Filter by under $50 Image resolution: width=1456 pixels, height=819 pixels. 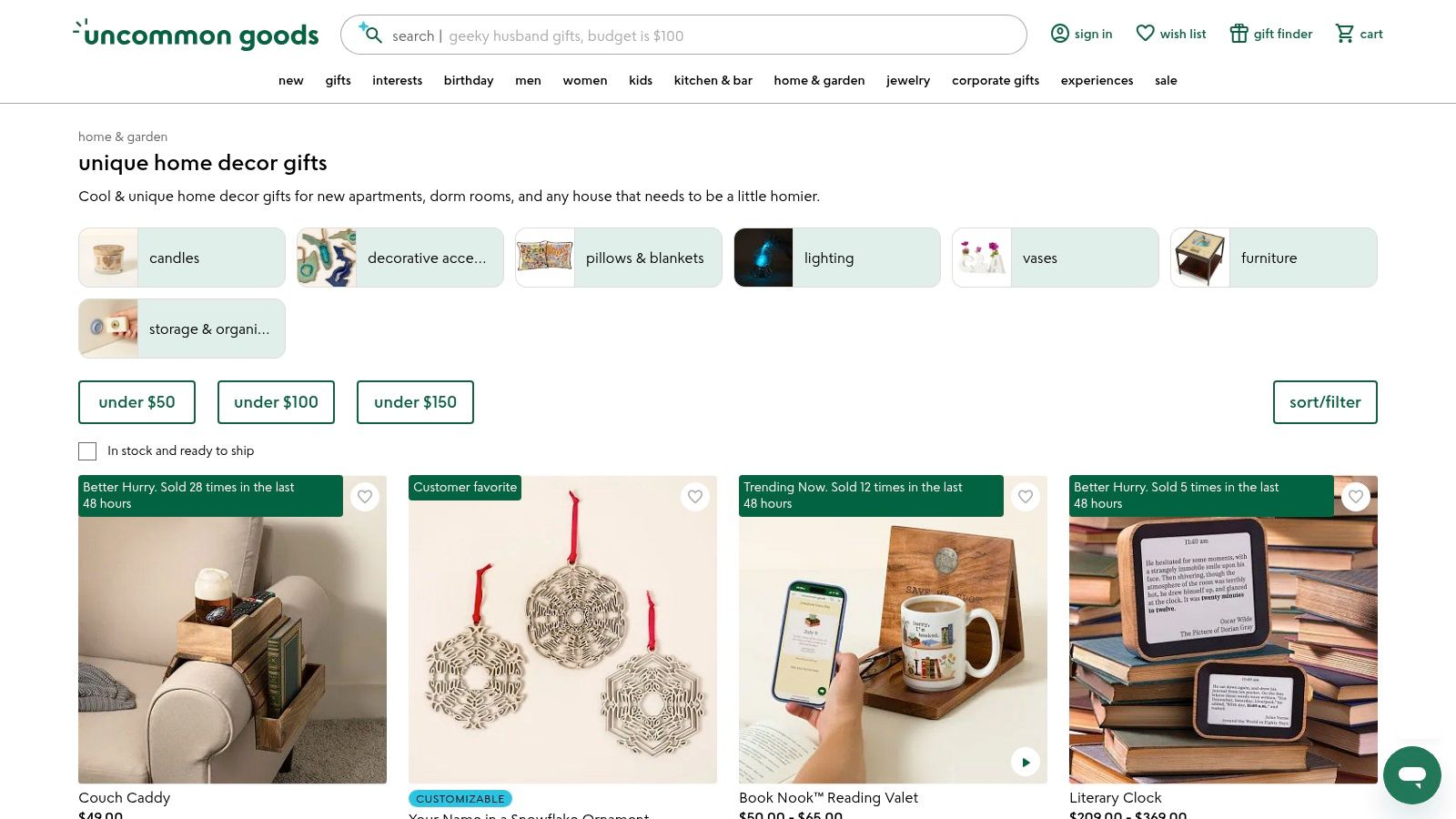(136, 402)
